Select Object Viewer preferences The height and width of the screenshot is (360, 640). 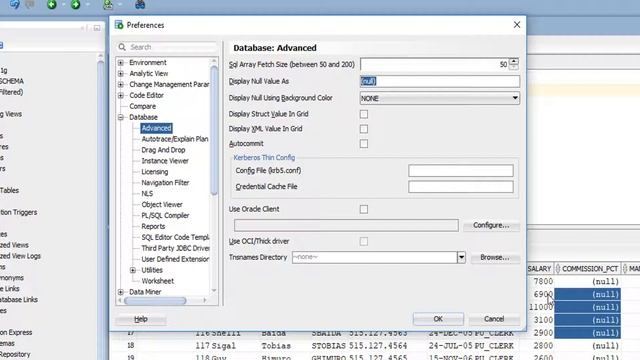pos(162,204)
